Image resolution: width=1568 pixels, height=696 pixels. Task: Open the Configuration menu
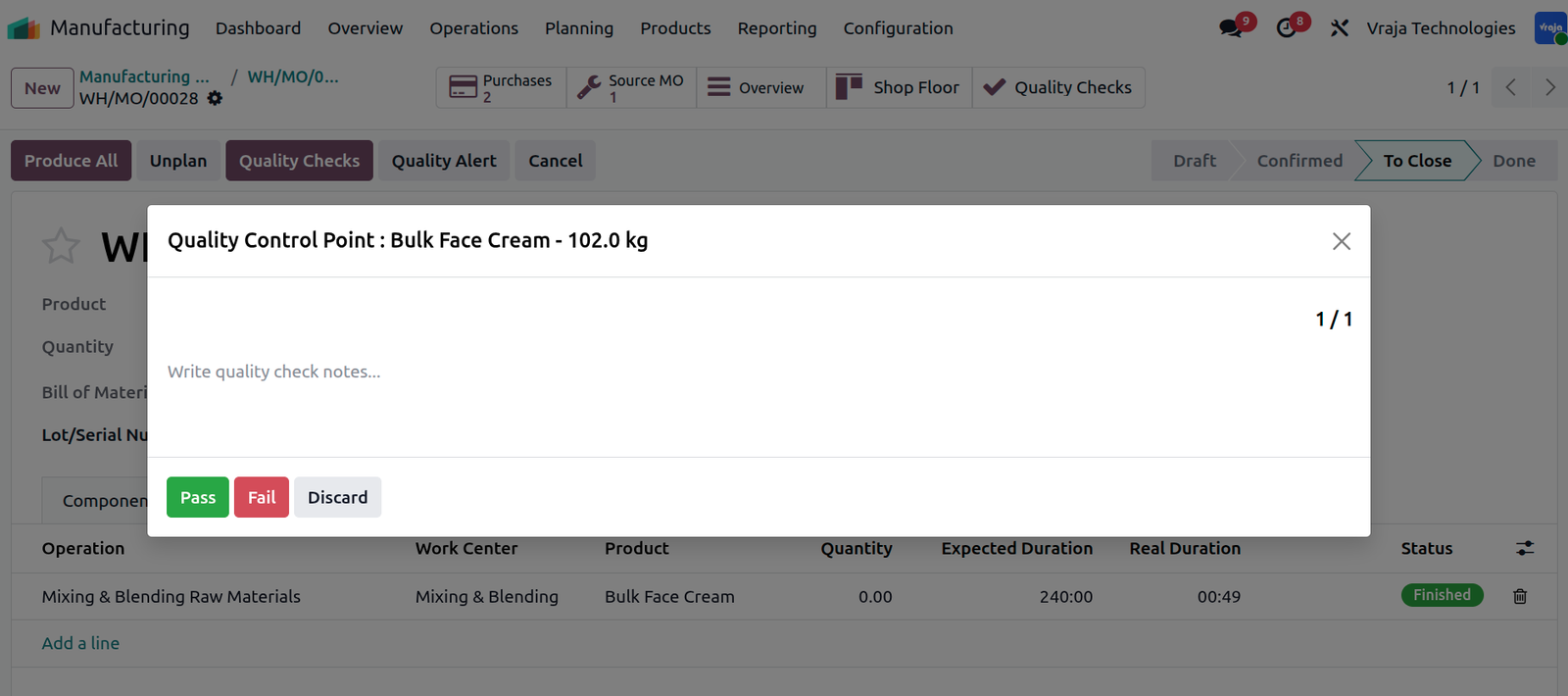click(x=899, y=28)
